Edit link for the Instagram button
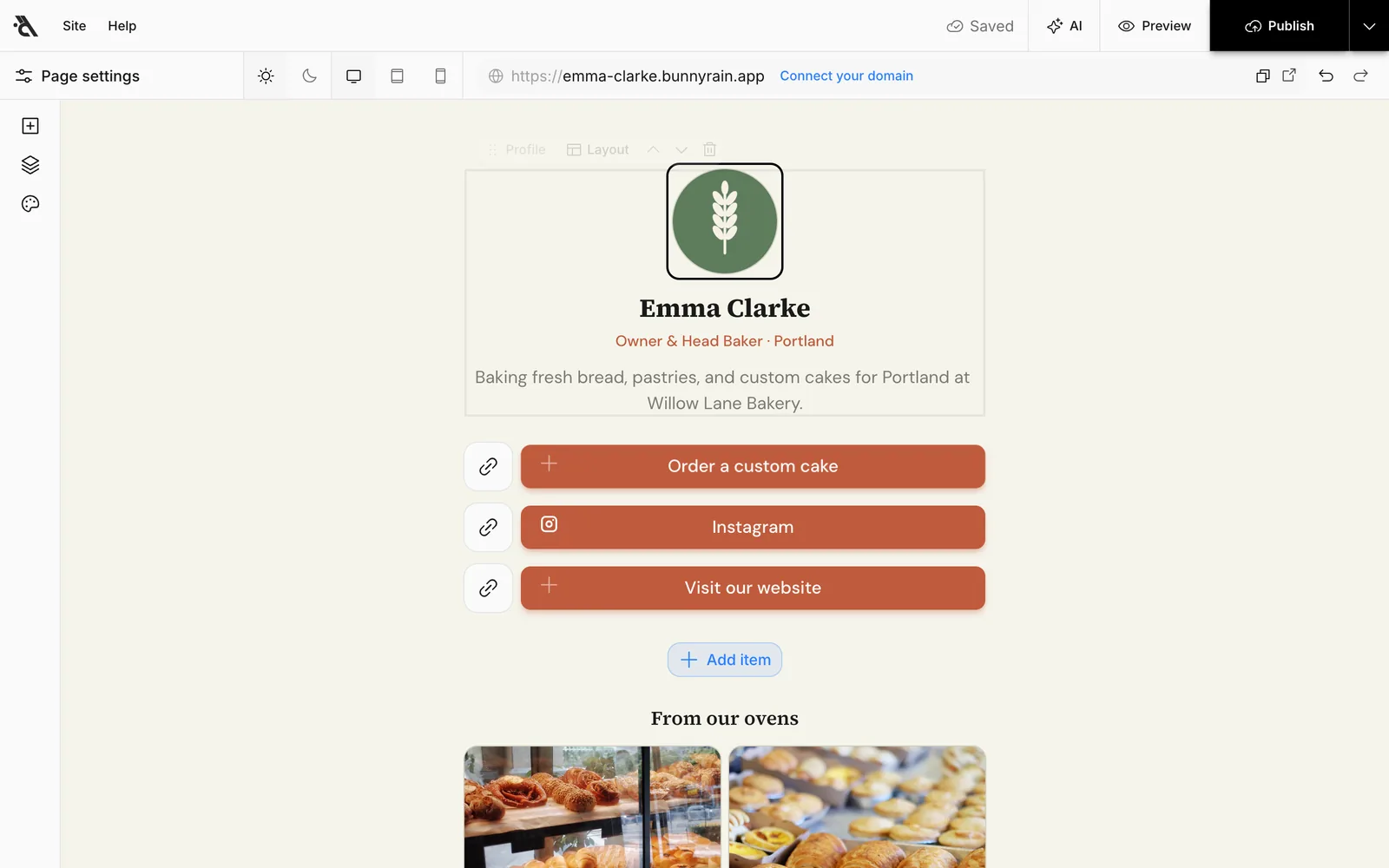The image size is (1389, 868). point(488,527)
